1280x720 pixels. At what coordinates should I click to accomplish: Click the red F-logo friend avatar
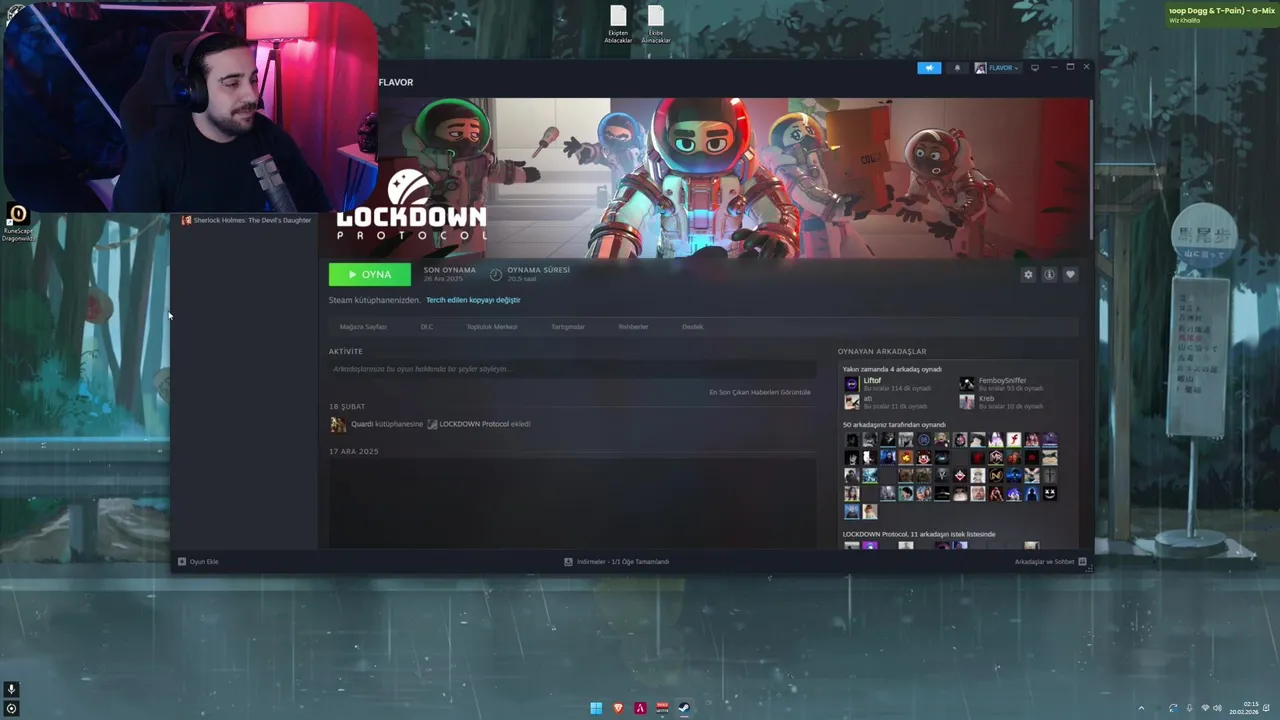point(1013,439)
